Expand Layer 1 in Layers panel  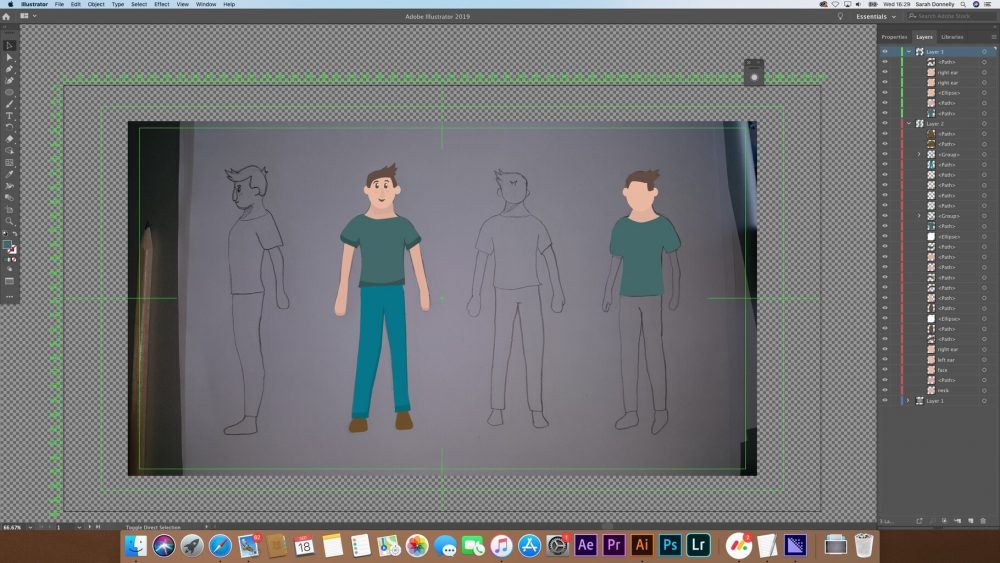[x=908, y=400]
